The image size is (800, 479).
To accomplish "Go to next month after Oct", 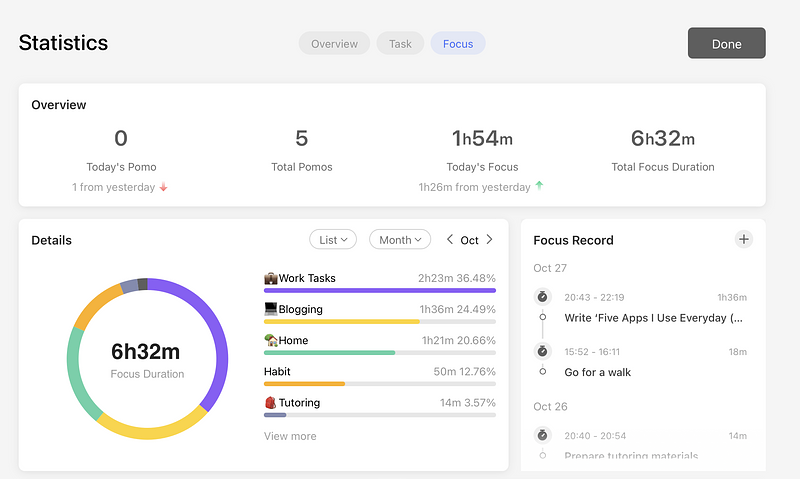I will [x=489, y=239].
